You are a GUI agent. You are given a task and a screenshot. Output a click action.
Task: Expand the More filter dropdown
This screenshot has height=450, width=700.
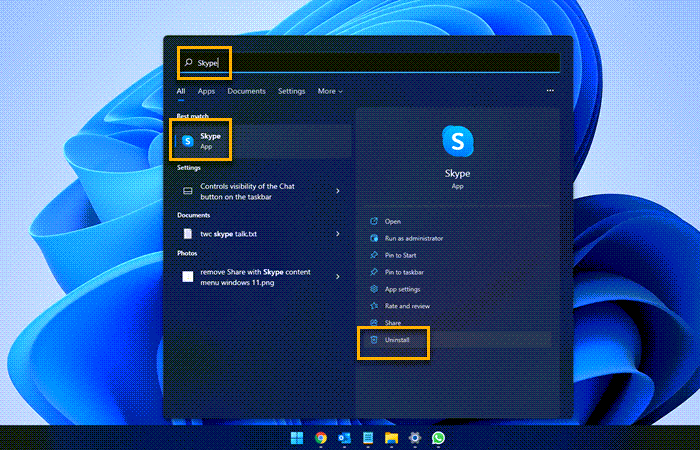[x=329, y=91]
